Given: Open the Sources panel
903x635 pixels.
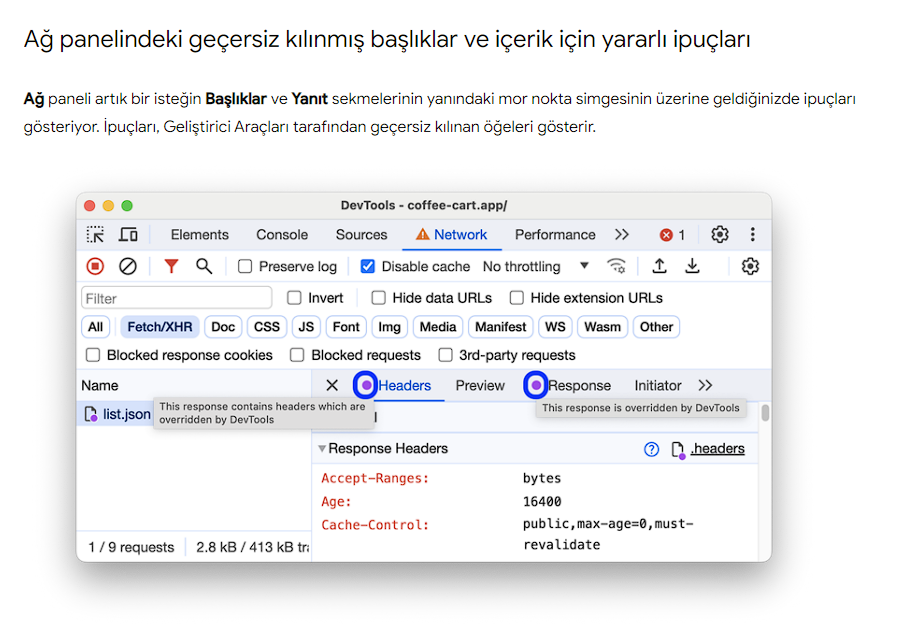Looking at the screenshot, I should (361, 234).
